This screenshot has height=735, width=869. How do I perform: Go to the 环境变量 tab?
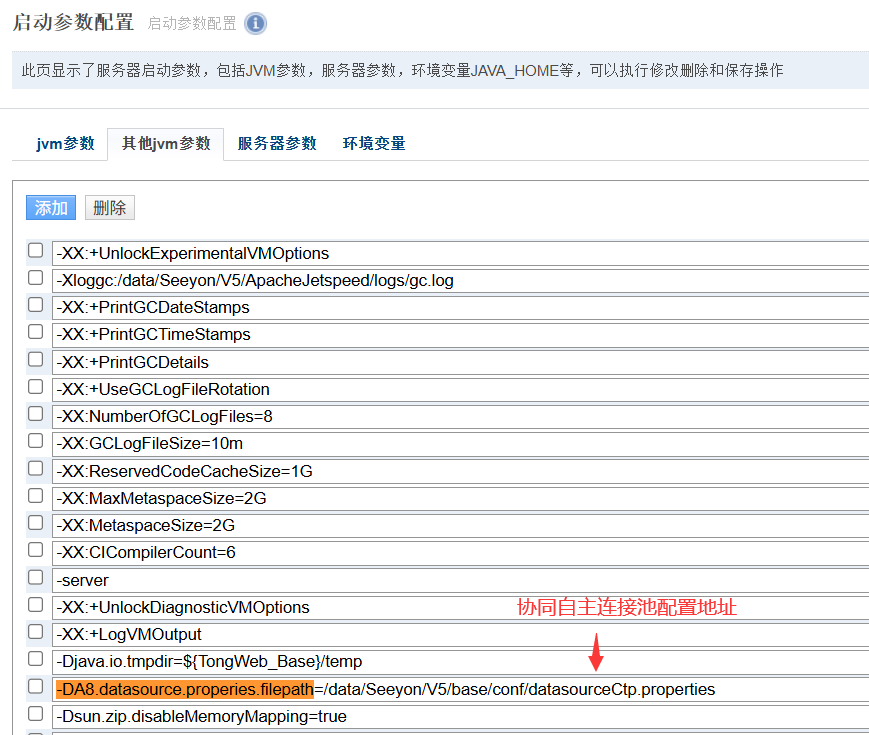coord(374,144)
